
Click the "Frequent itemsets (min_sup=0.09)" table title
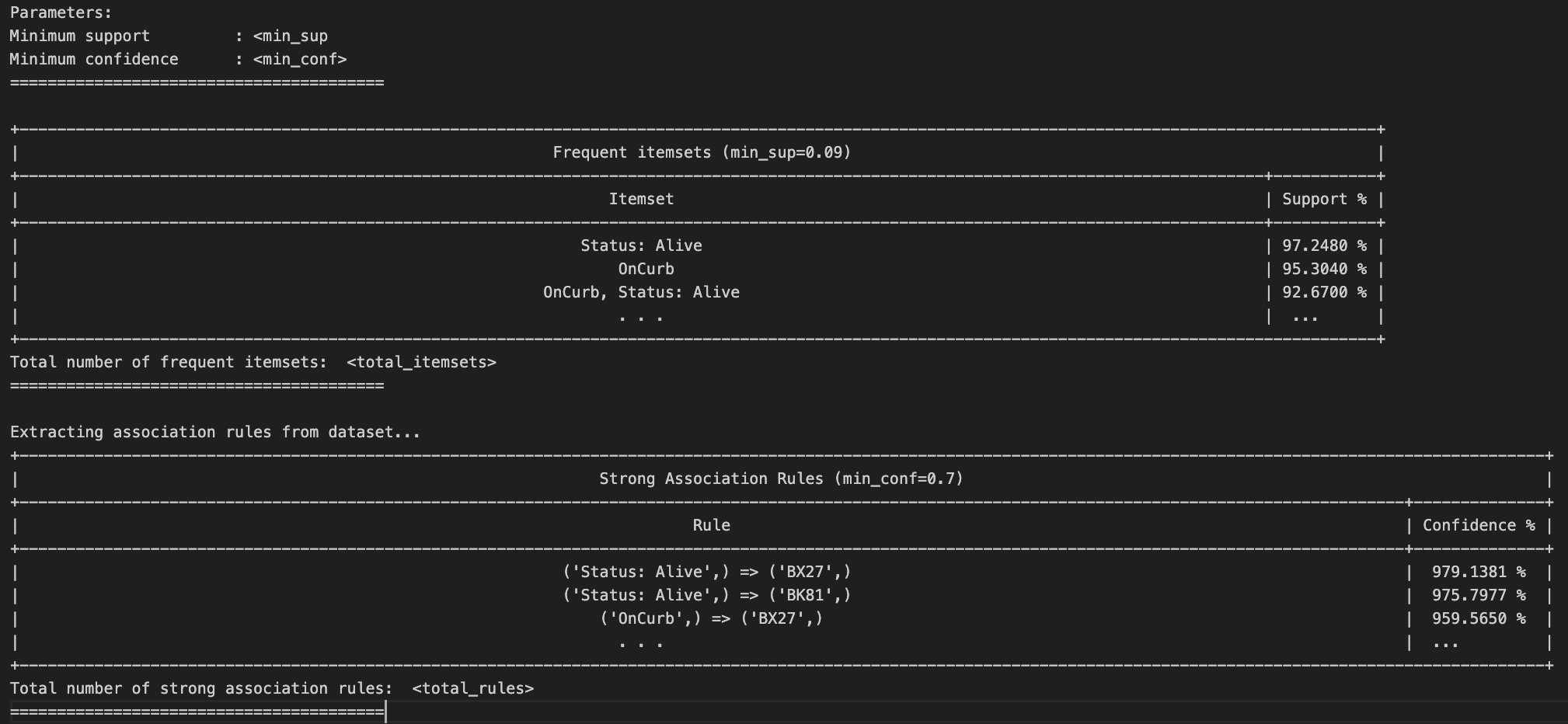tap(702, 152)
